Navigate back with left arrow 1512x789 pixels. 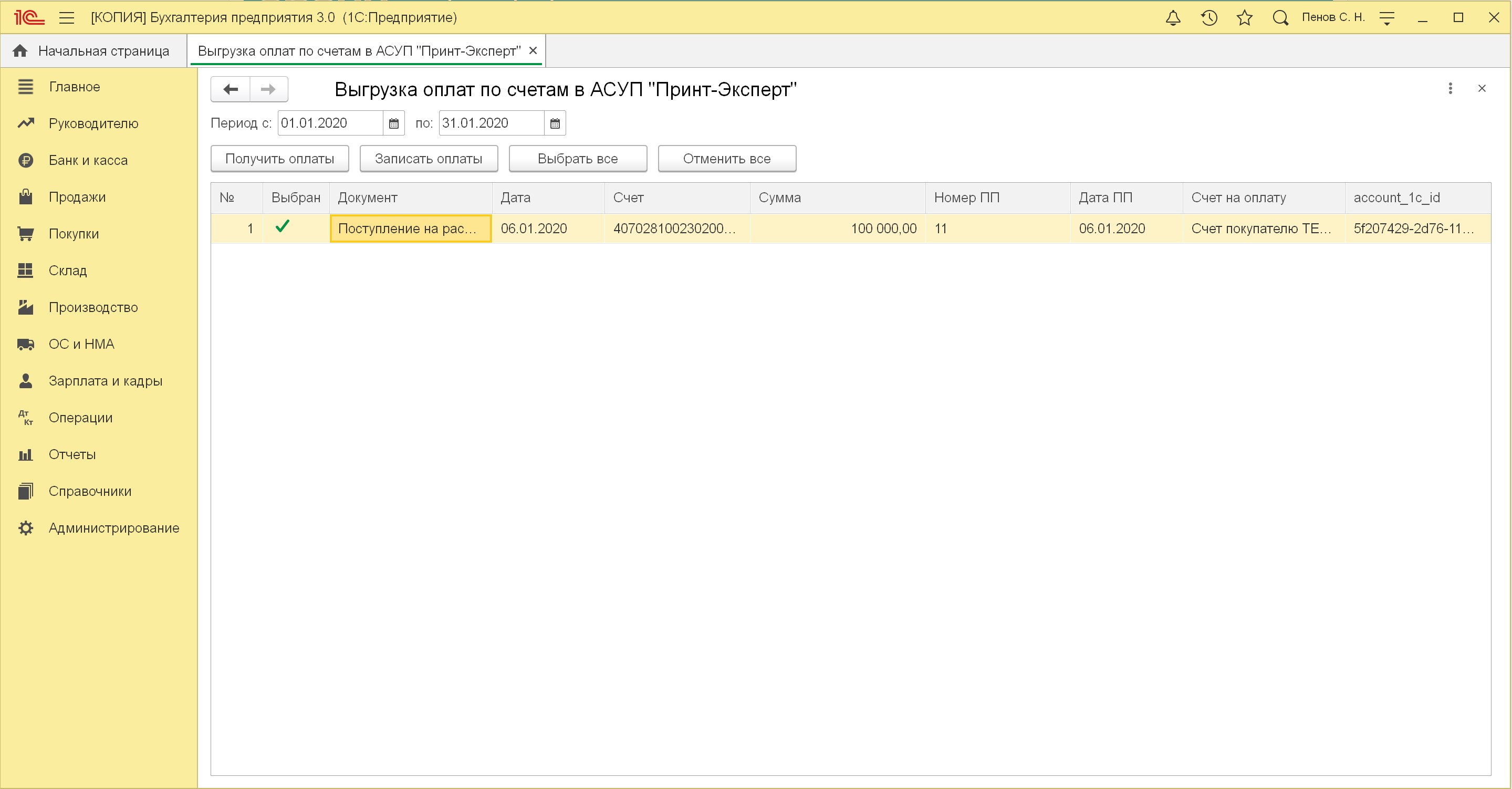coord(231,89)
